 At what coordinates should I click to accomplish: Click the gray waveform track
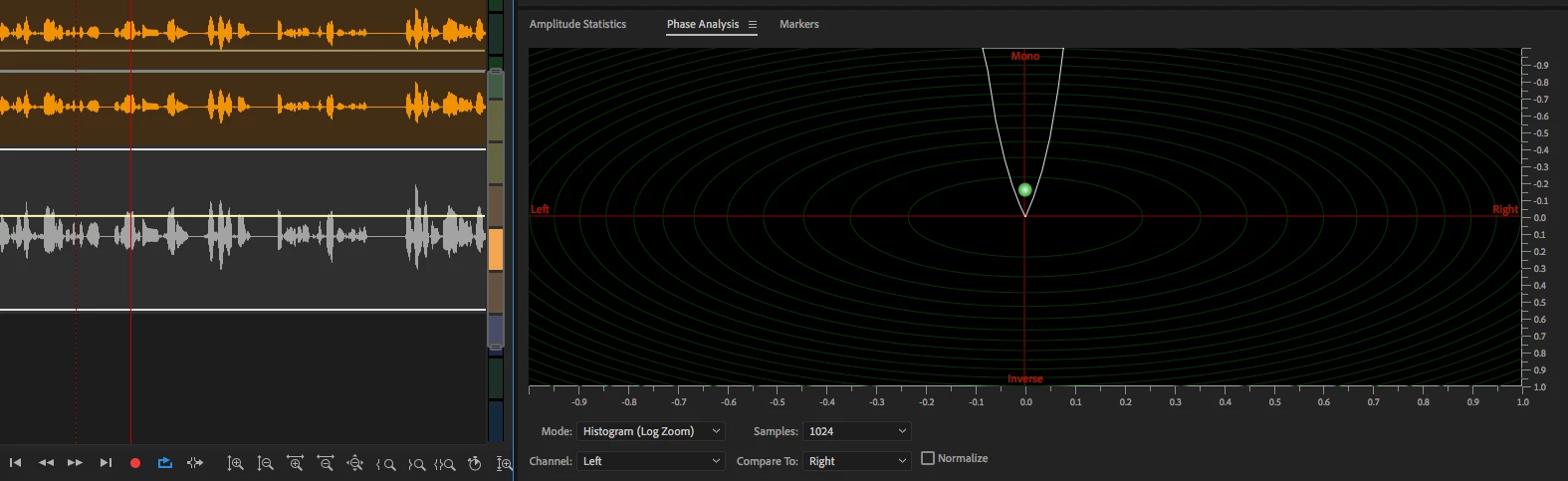(x=243, y=235)
